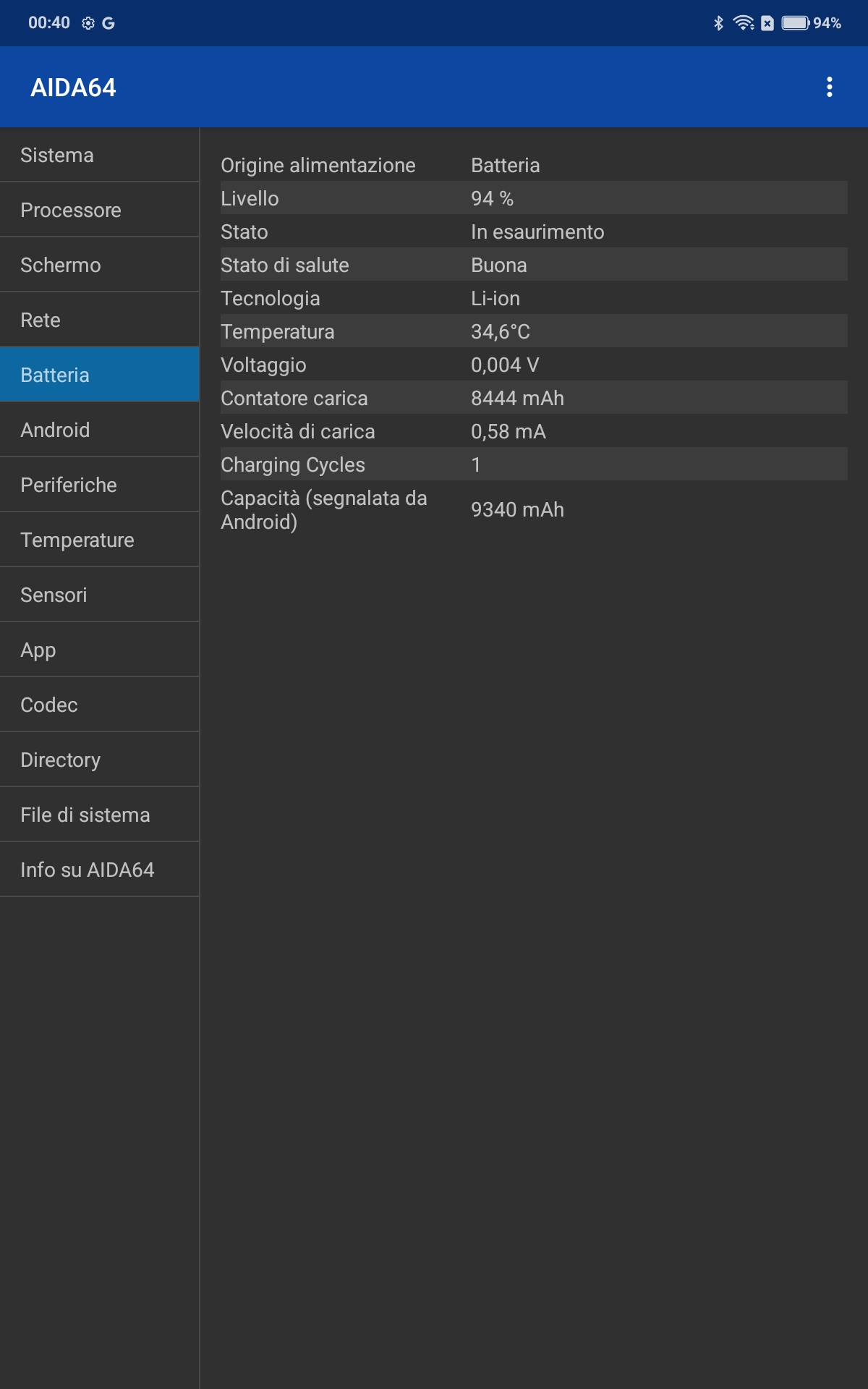Open the Android section
This screenshot has width=868, height=1389.
coord(100,430)
